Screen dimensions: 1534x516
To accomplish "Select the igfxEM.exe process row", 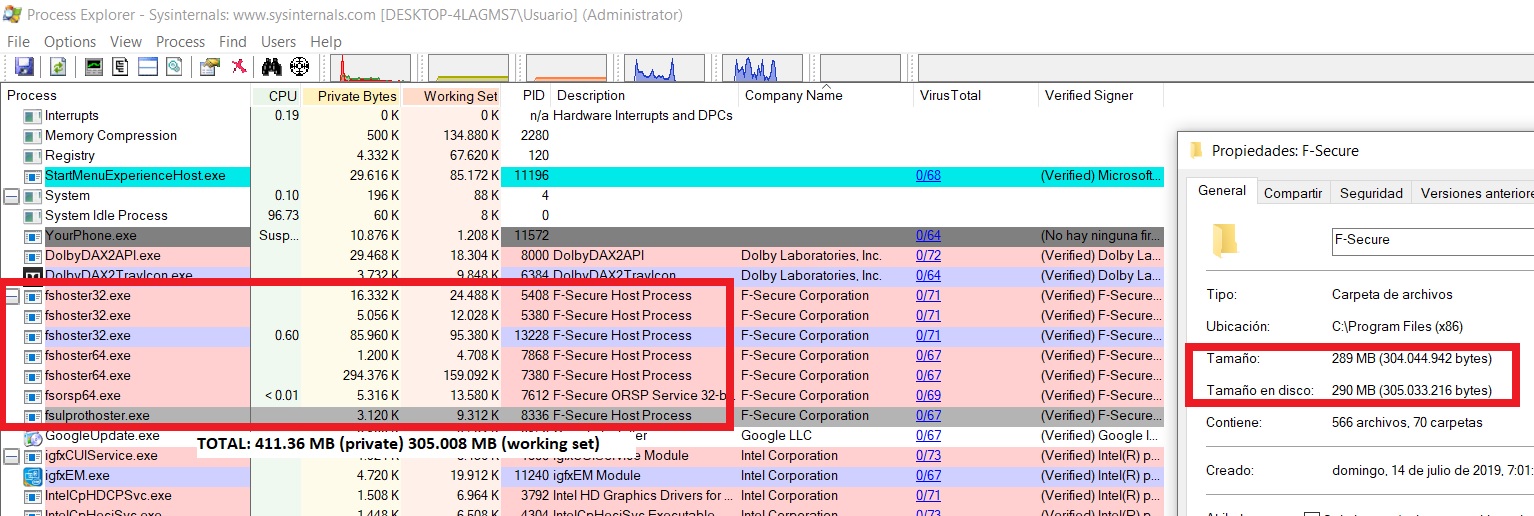I will [583, 475].
